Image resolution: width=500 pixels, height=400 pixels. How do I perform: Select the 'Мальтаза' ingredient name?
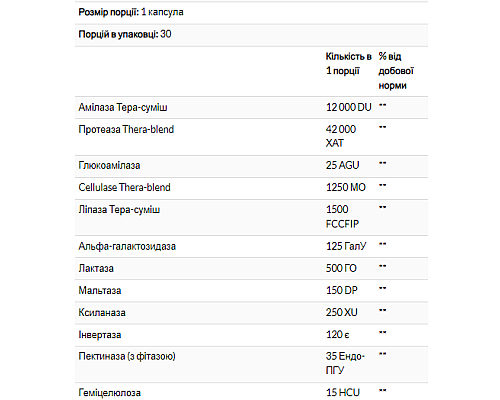(x=100, y=291)
